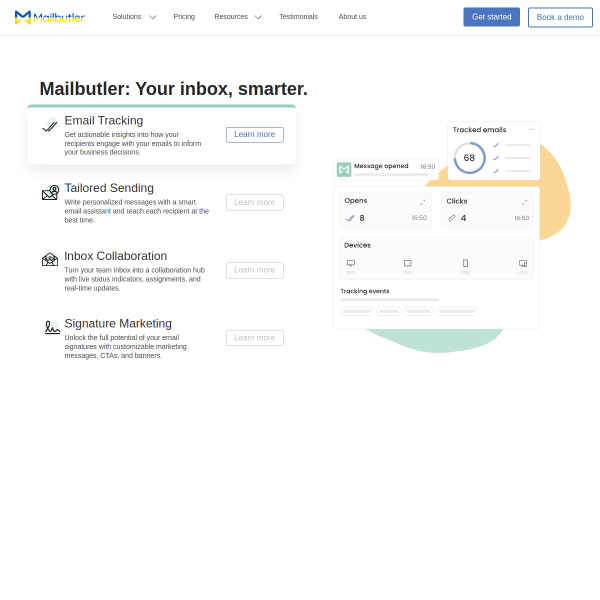Image resolution: width=600 pixels, height=600 pixels.
Task: Click Learn more for Inbox Collaboration
Action: point(255,270)
